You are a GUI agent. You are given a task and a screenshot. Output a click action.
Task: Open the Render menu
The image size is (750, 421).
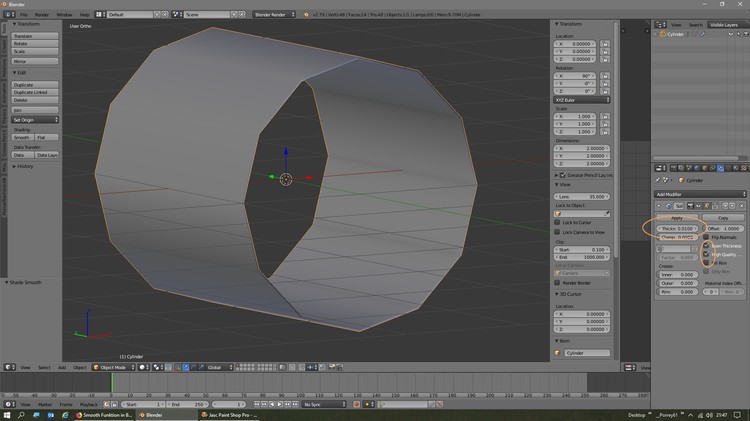click(x=42, y=15)
